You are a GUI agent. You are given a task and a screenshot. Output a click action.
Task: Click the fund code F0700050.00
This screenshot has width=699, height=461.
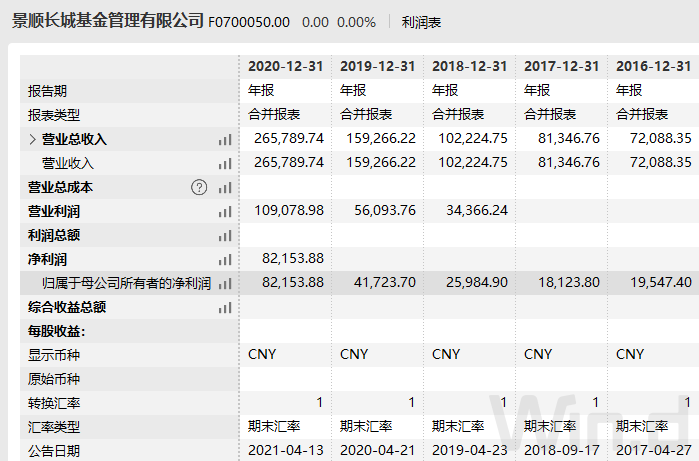point(249,22)
